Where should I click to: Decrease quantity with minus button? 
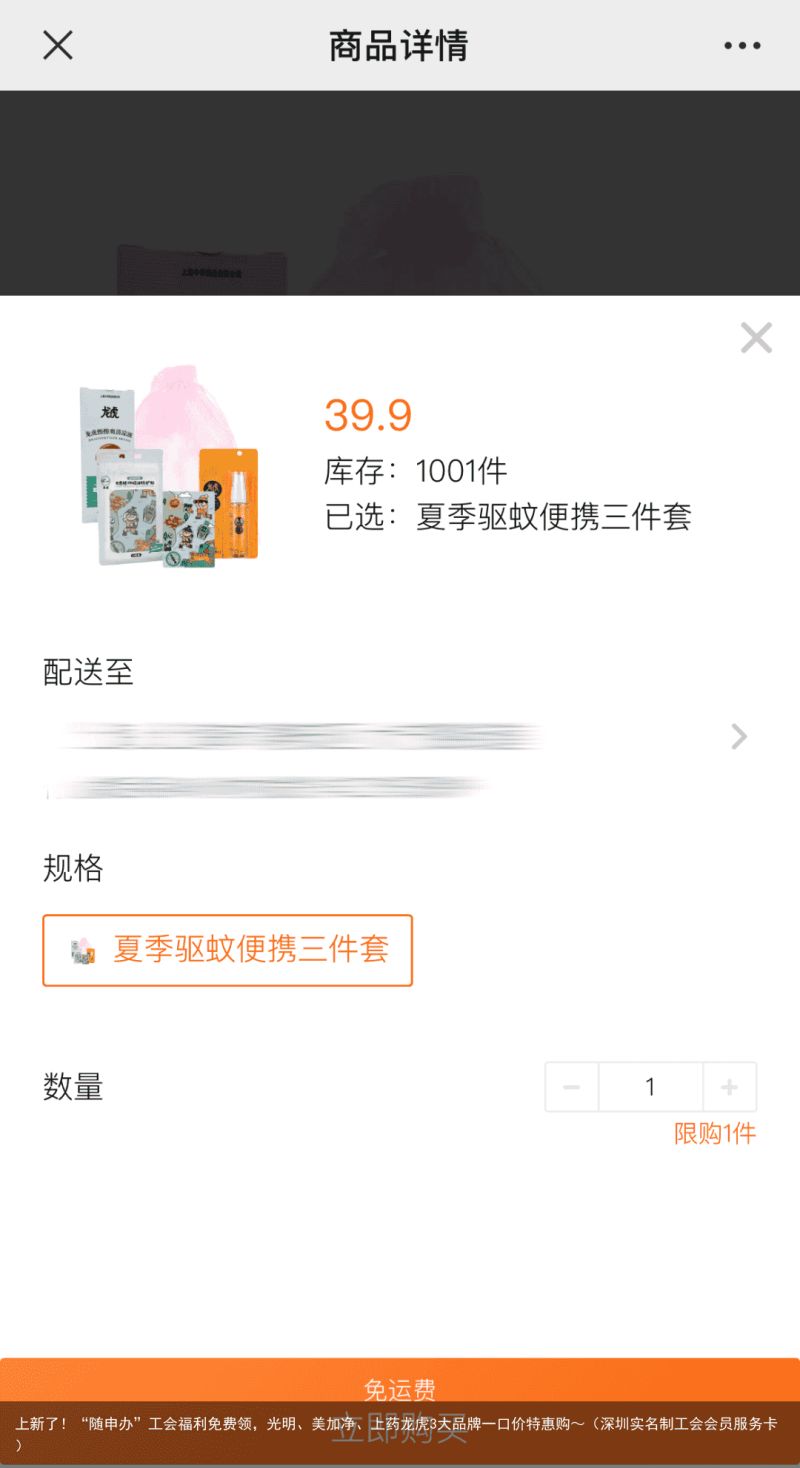tap(572, 1087)
